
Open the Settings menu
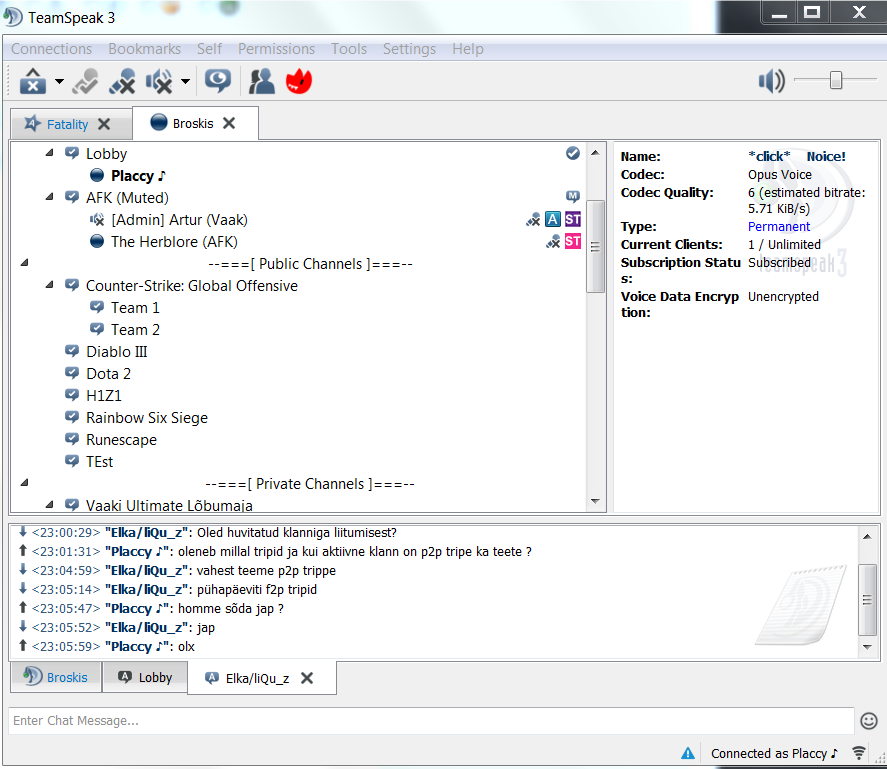click(x=409, y=49)
